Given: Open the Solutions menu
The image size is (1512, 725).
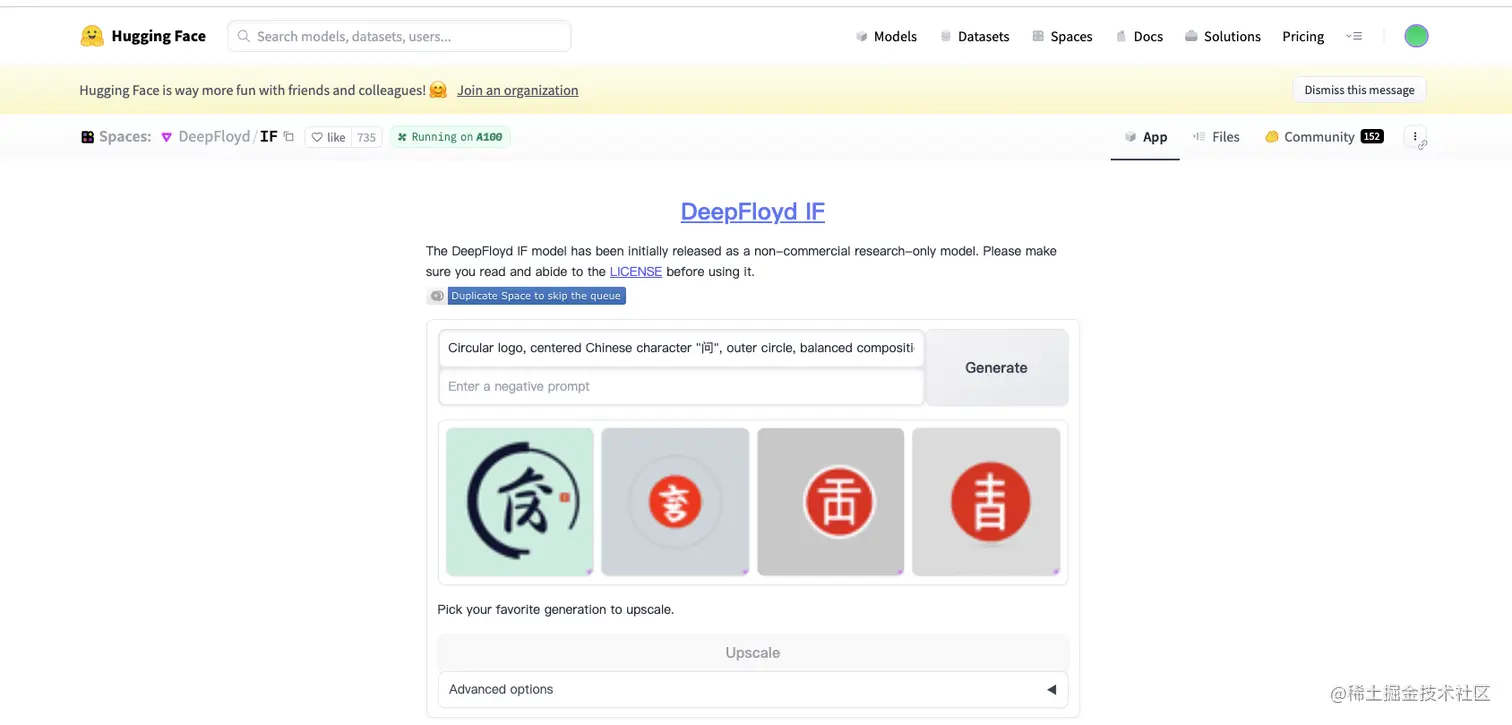Looking at the screenshot, I should (x=1223, y=36).
